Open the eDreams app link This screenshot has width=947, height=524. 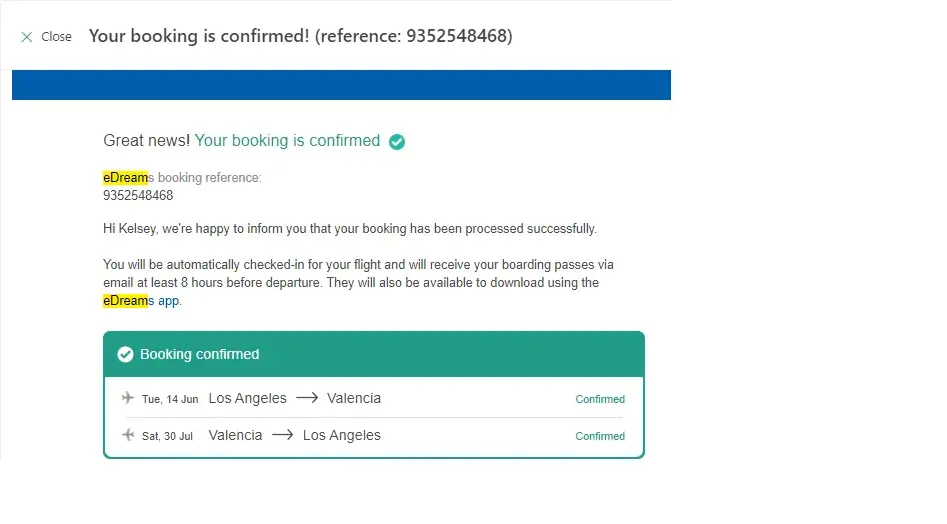[x=168, y=300]
